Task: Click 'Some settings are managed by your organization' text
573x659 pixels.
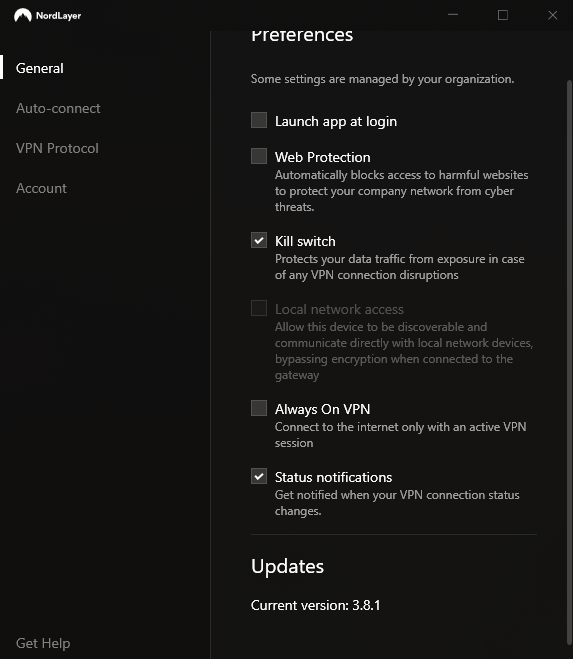Action: 382,79
